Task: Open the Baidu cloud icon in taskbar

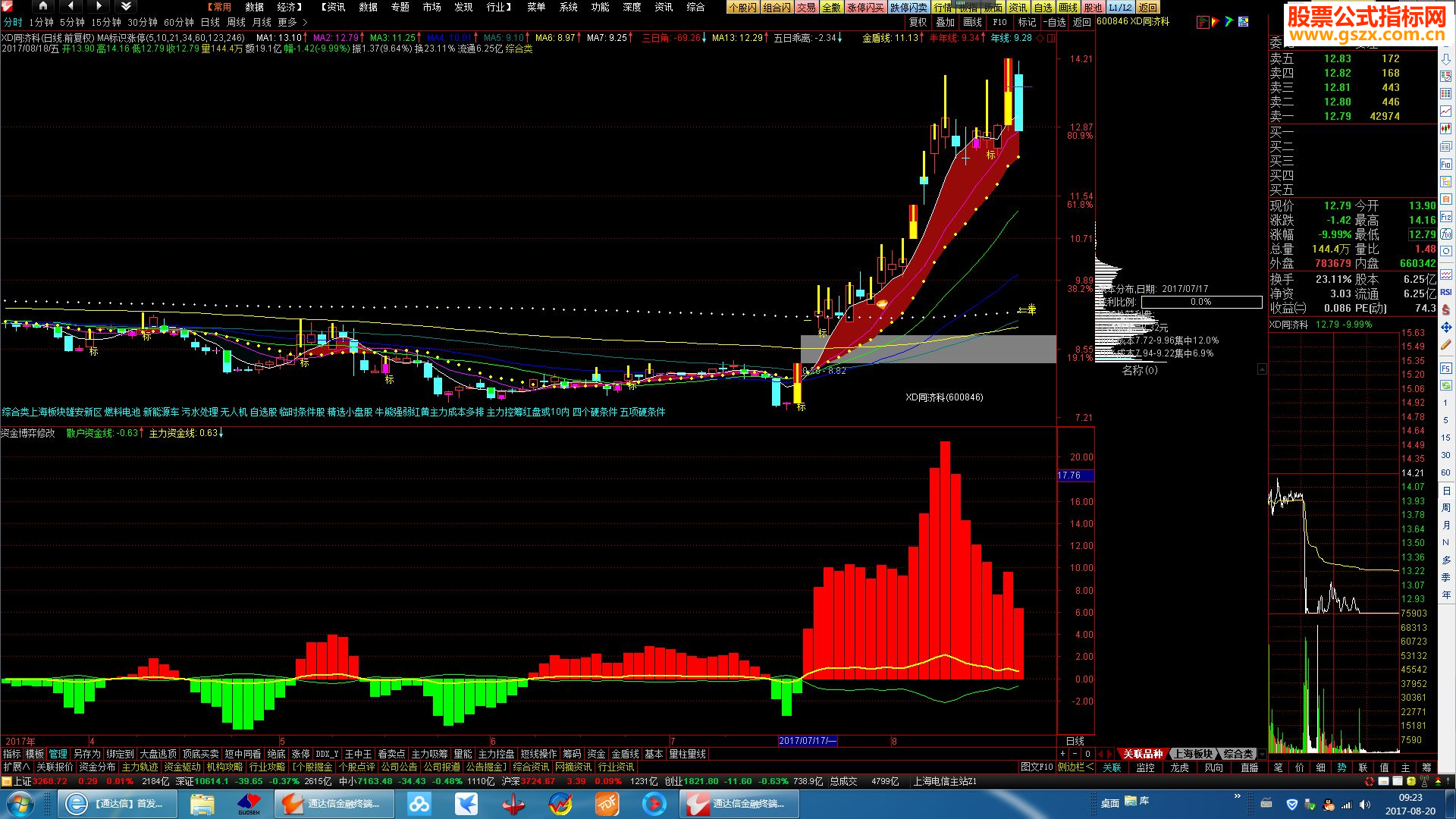Action: pyautogui.click(x=419, y=804)
